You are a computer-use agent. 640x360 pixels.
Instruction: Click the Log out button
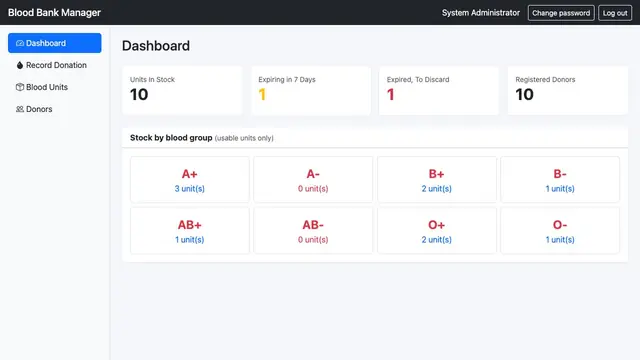[x=615, y=13]
